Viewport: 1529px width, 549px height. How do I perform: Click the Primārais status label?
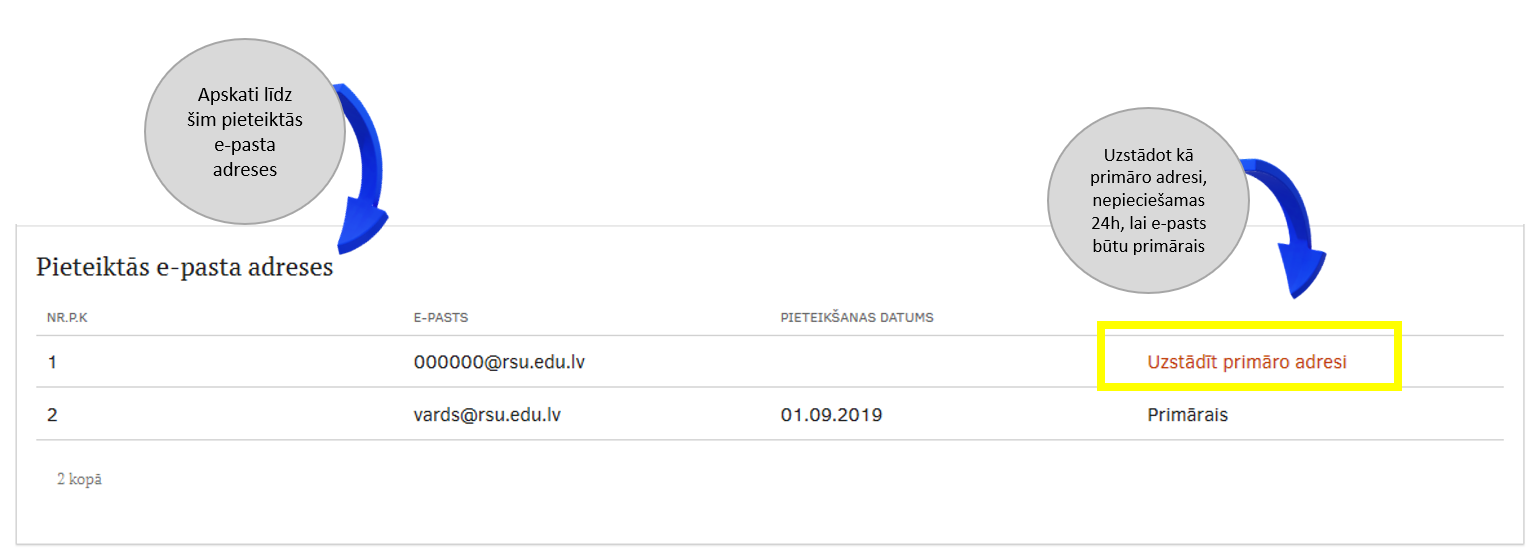click(x=1187, y=414)
